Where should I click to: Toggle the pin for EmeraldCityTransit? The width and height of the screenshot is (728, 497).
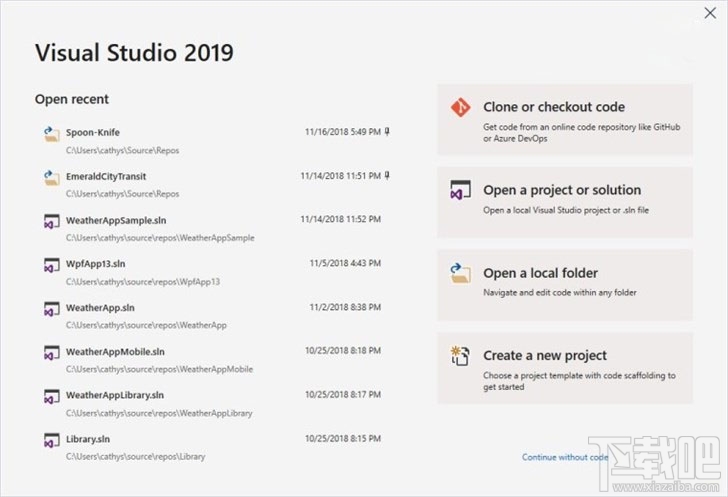[387, 175]
